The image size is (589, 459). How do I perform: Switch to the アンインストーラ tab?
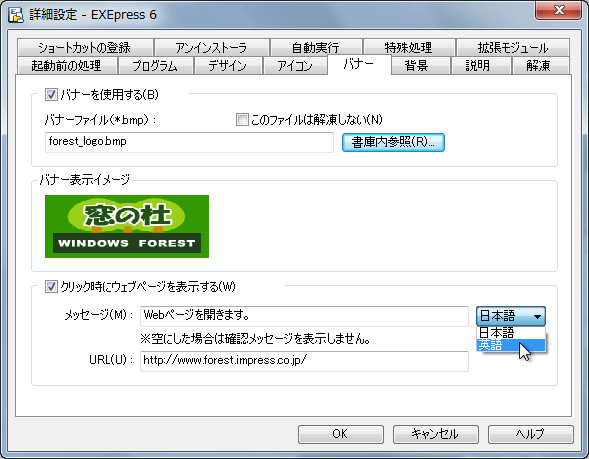(x=211, y=47)
